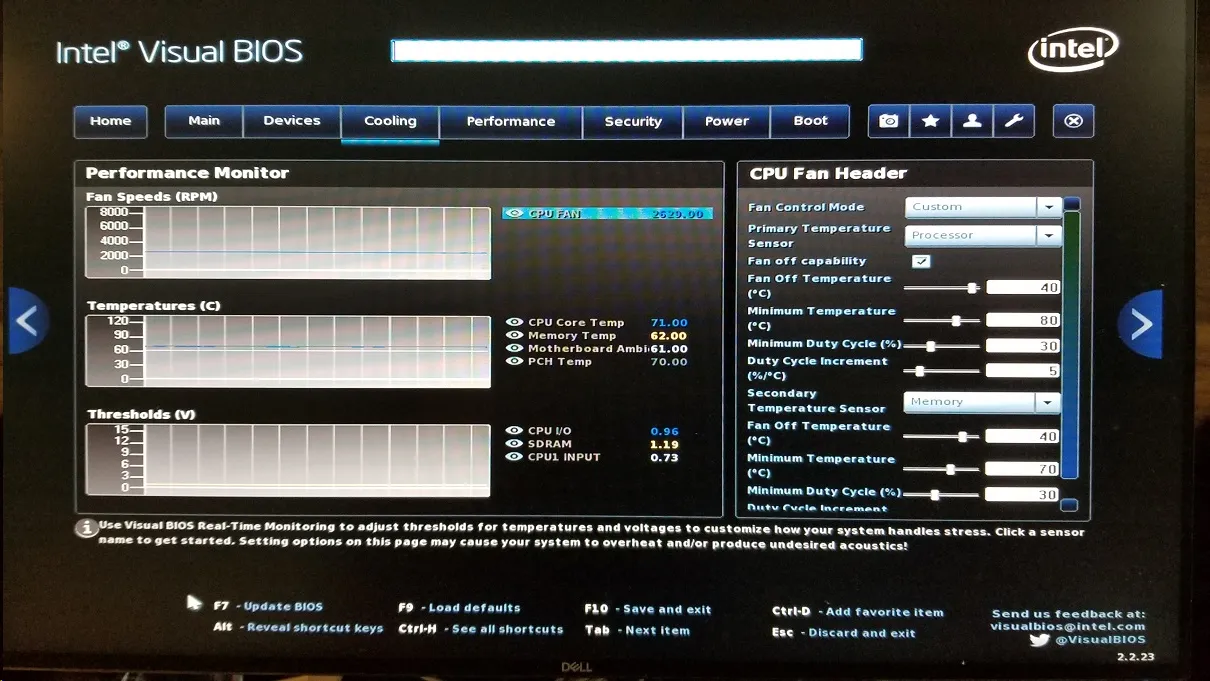Click primary Minimum Temperature value 80
The image size is (1210, 681).
coord(1023,321)
